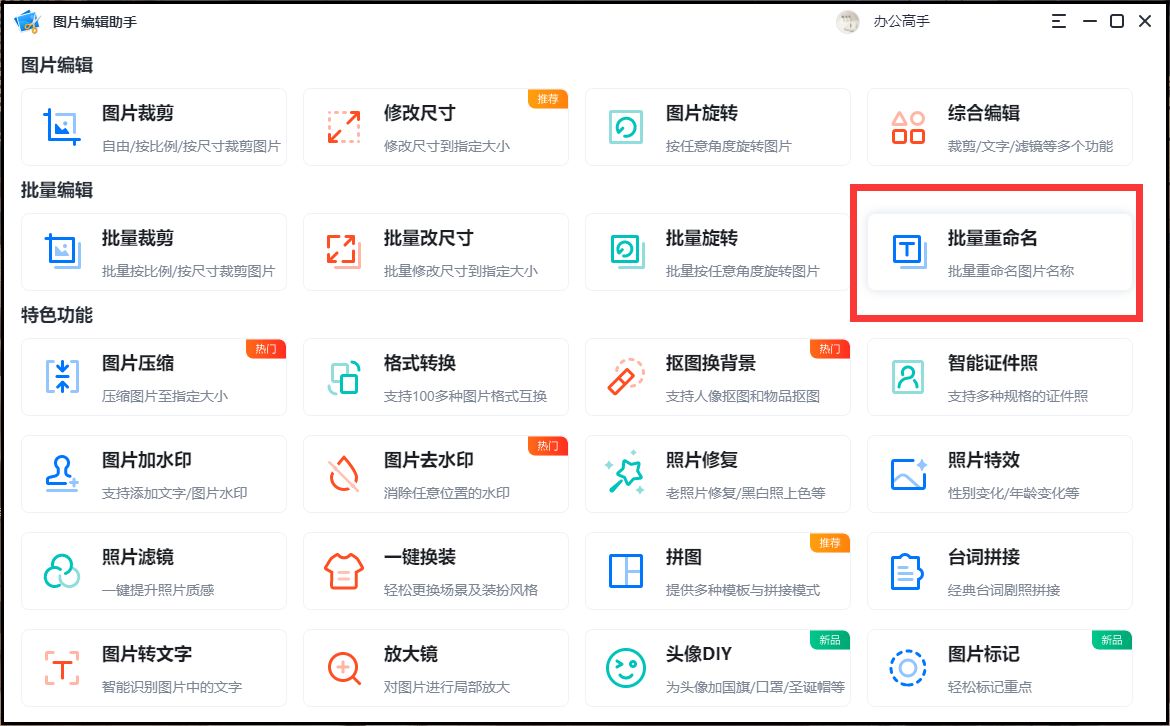1170x726 pixels.
Task: Select the 修改尺寸 resize tool
Action: (x=437, y=126)
